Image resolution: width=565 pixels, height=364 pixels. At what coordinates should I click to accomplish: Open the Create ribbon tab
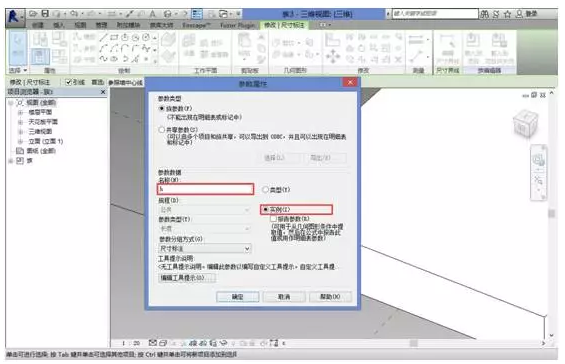click(38, 25)
